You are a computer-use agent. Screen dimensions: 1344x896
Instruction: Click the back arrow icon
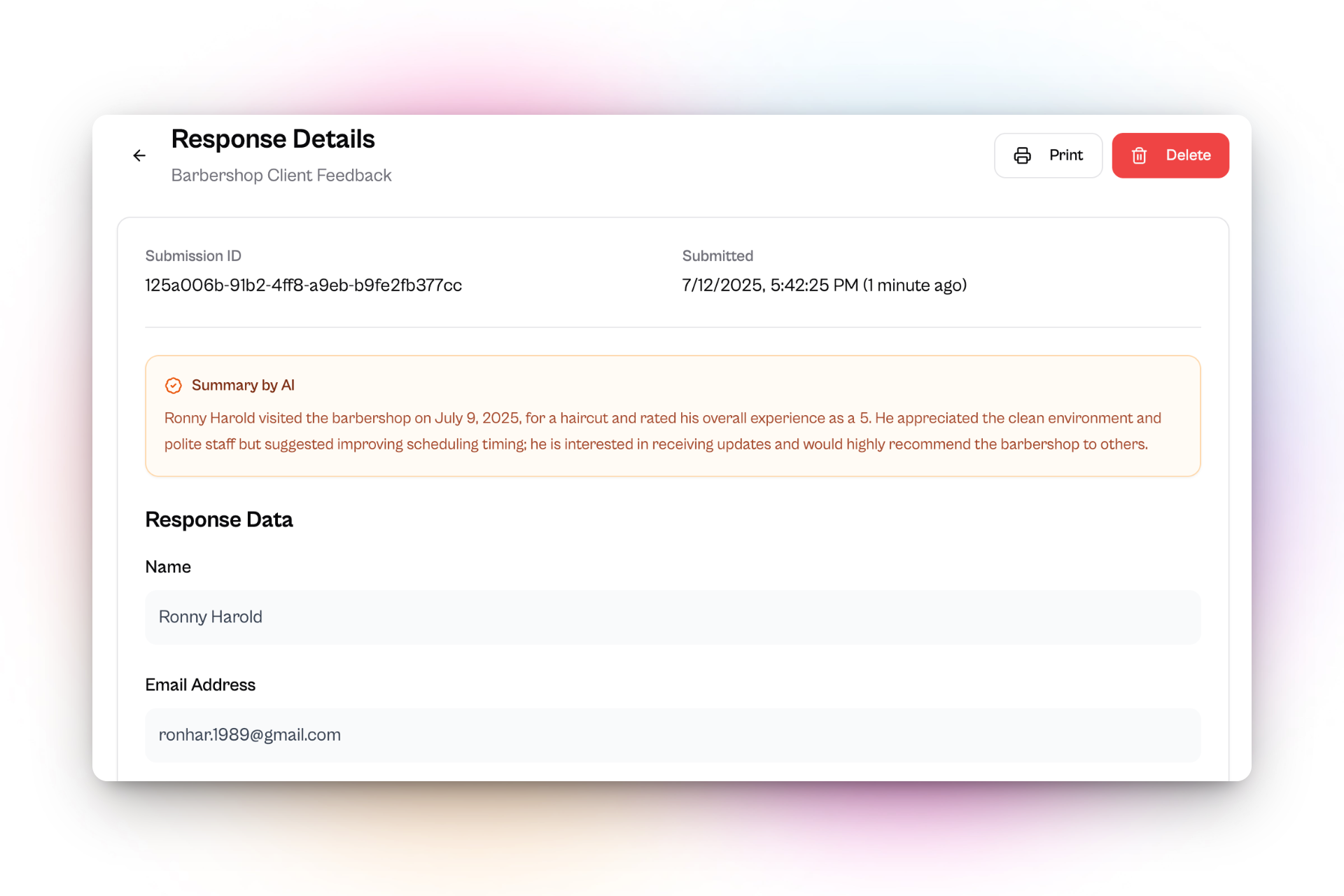pos(139,155)
